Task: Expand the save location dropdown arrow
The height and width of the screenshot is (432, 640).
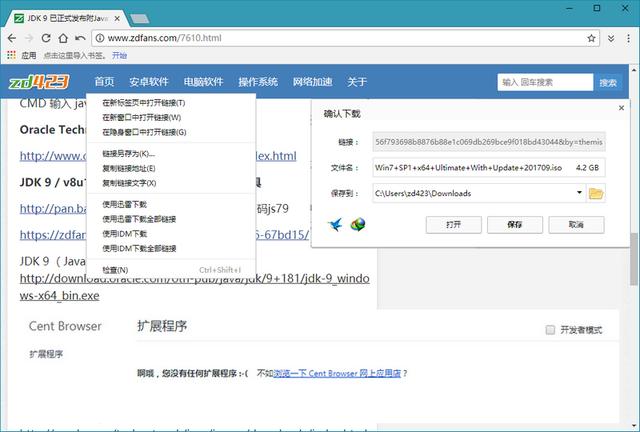Action: (x=579, y=193)
